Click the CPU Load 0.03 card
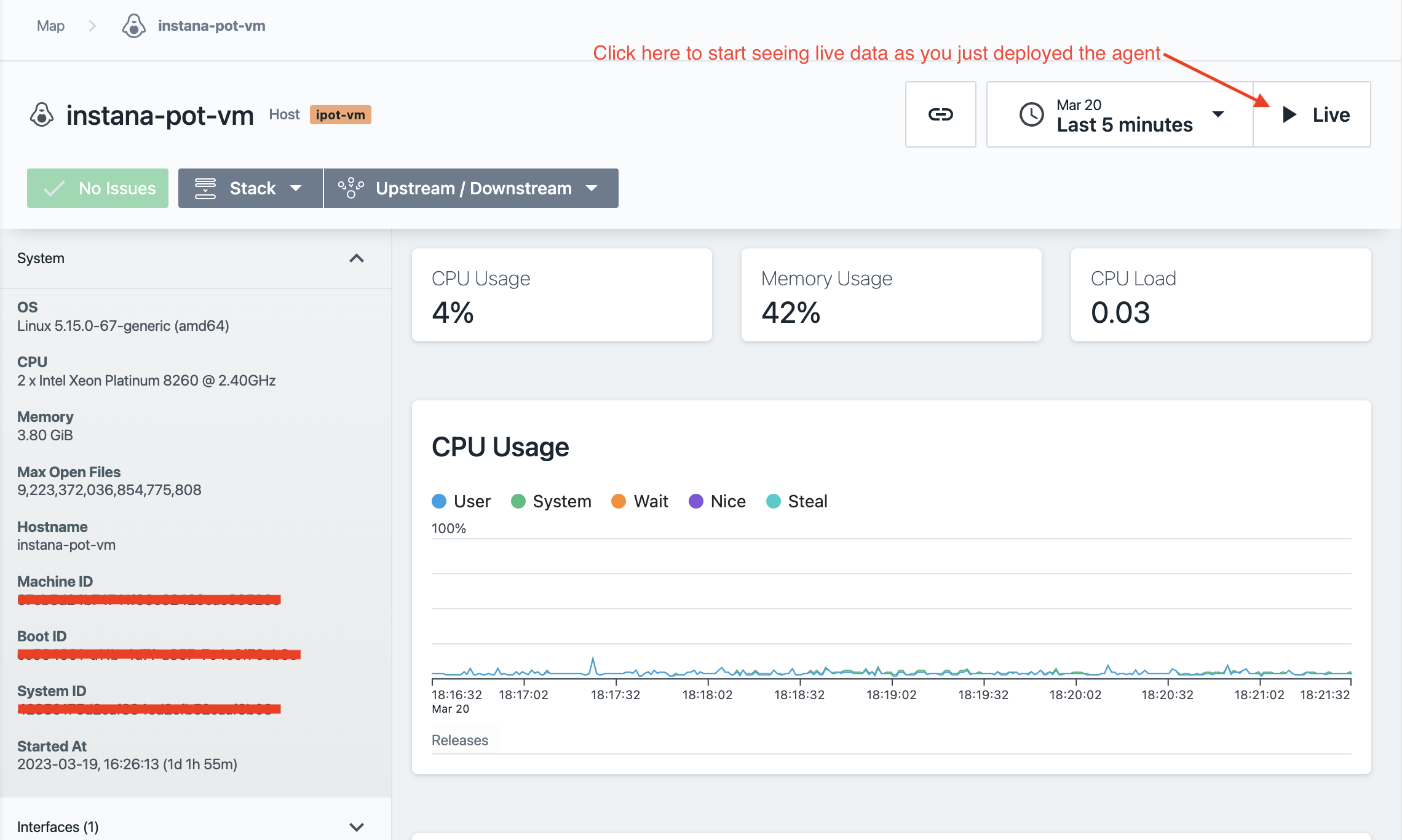1402x840 pixels. [1221, 295]
